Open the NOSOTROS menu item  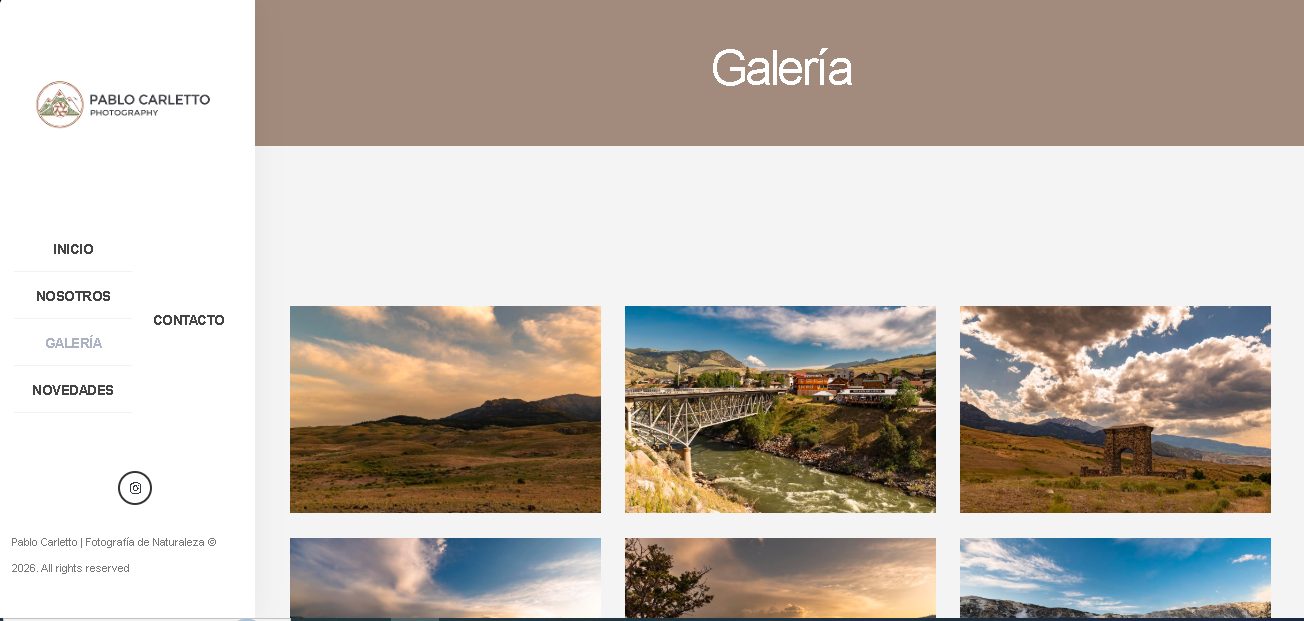[73, 296]
